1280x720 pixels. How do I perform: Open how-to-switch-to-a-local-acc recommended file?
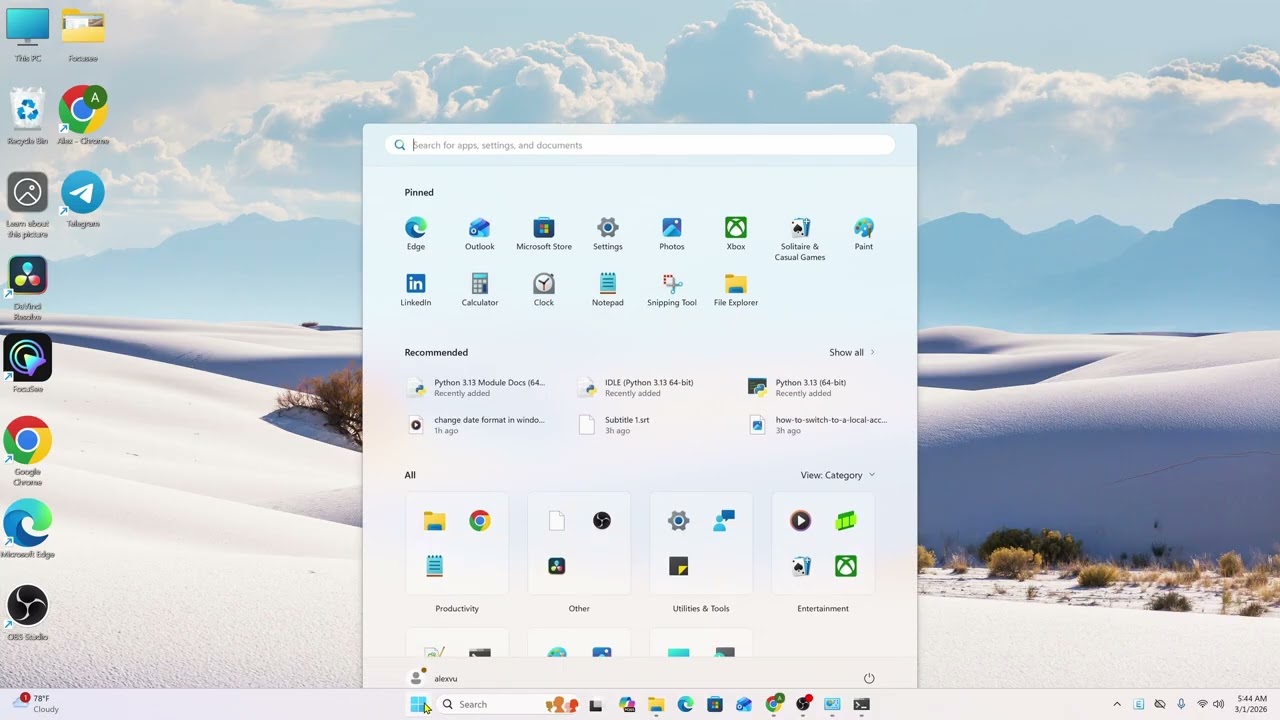coord(818,425)
